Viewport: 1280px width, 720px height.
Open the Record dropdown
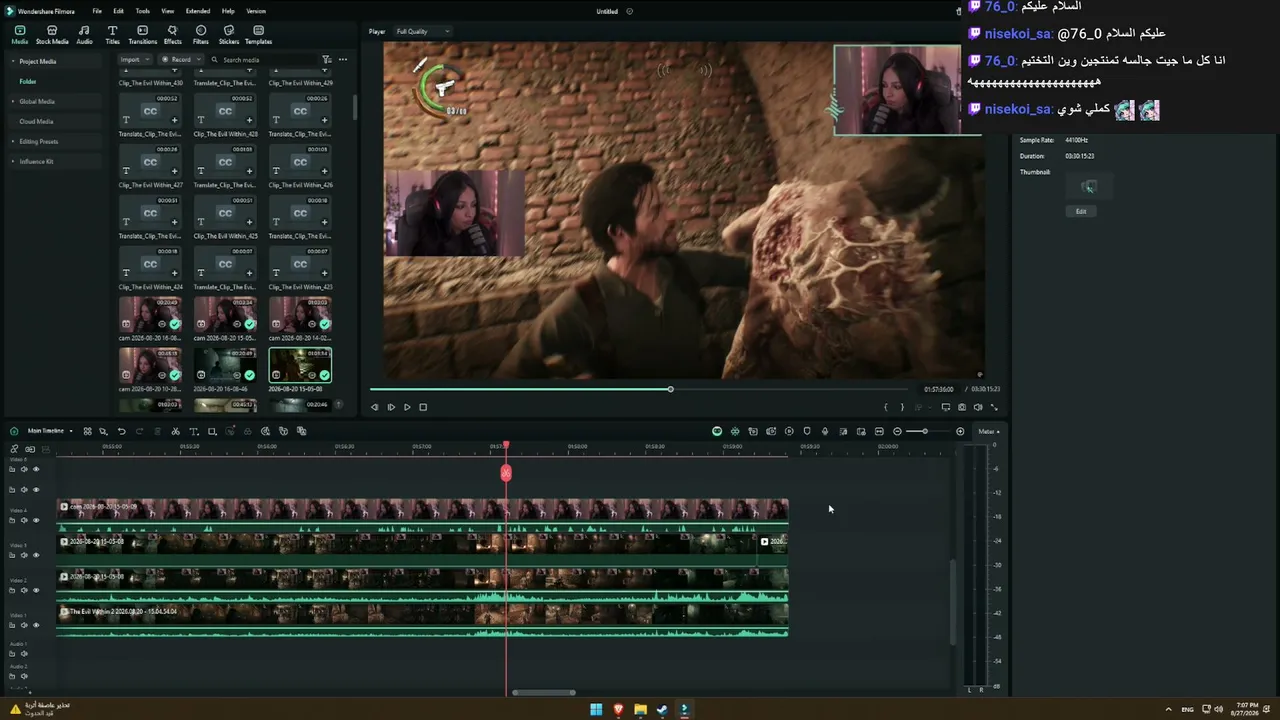pos(181,60)
